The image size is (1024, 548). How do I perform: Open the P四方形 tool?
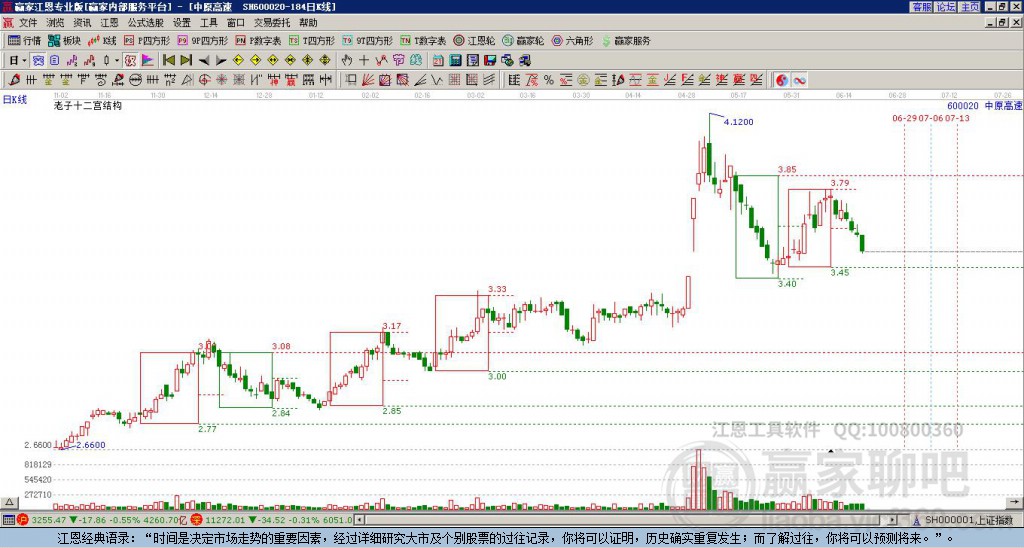(x=147, y=40)
